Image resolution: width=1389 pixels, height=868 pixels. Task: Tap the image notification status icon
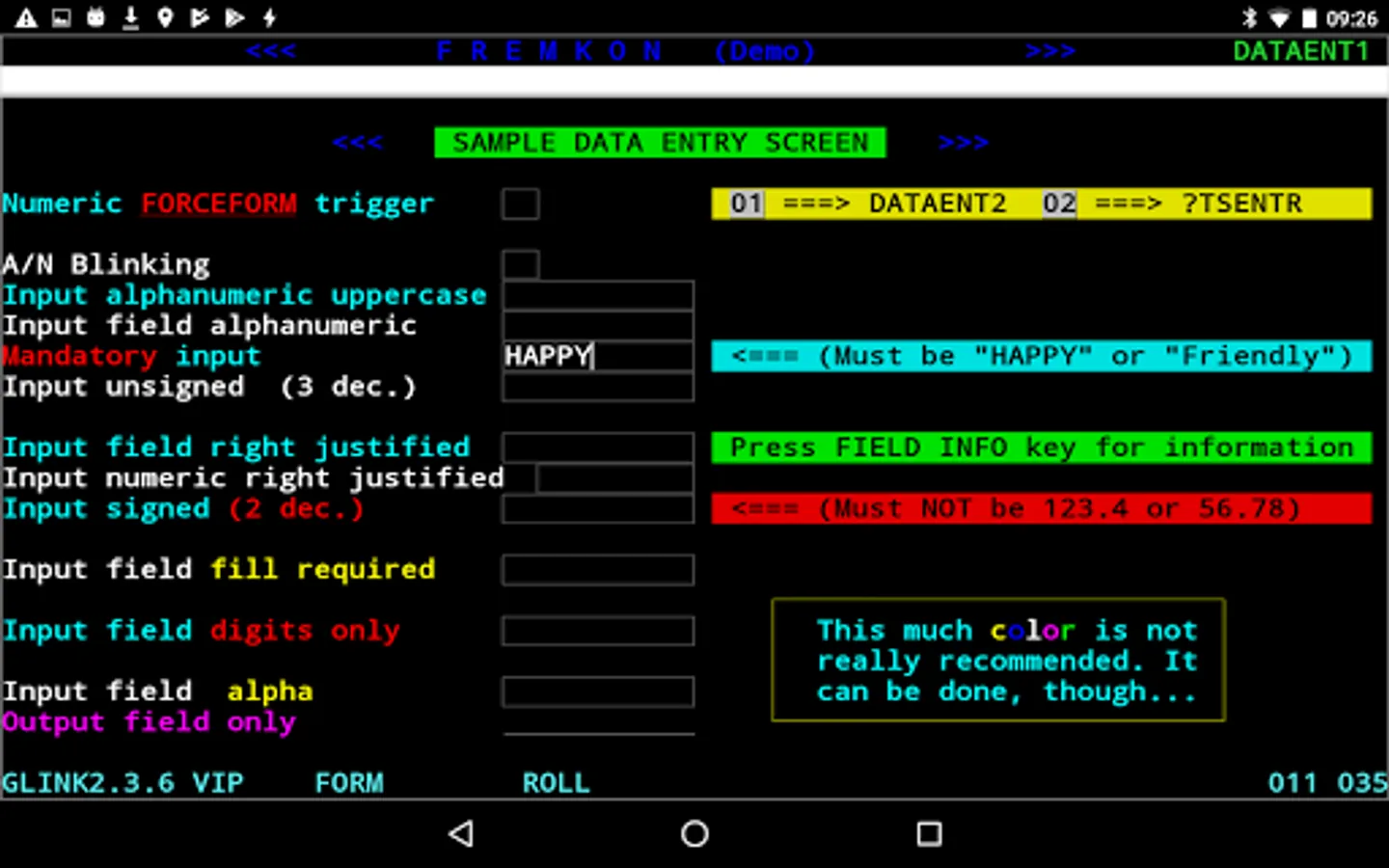pyautogui.click(x=61, y=17)
